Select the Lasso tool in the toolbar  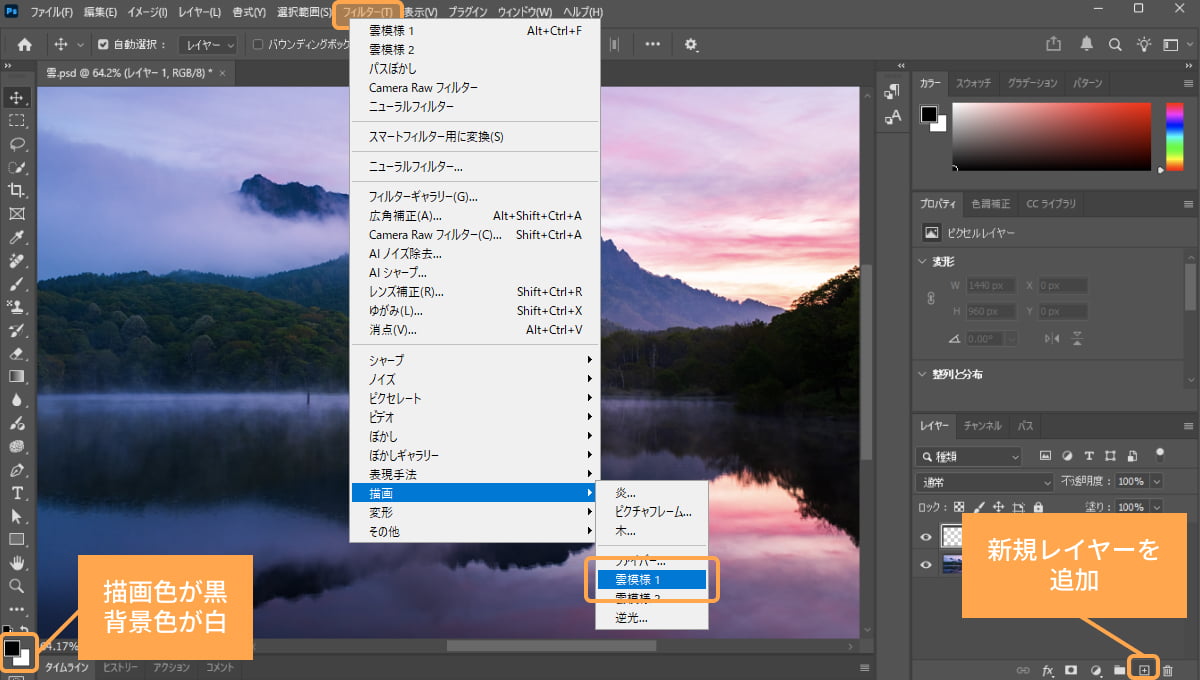click(x=17, y=144)
